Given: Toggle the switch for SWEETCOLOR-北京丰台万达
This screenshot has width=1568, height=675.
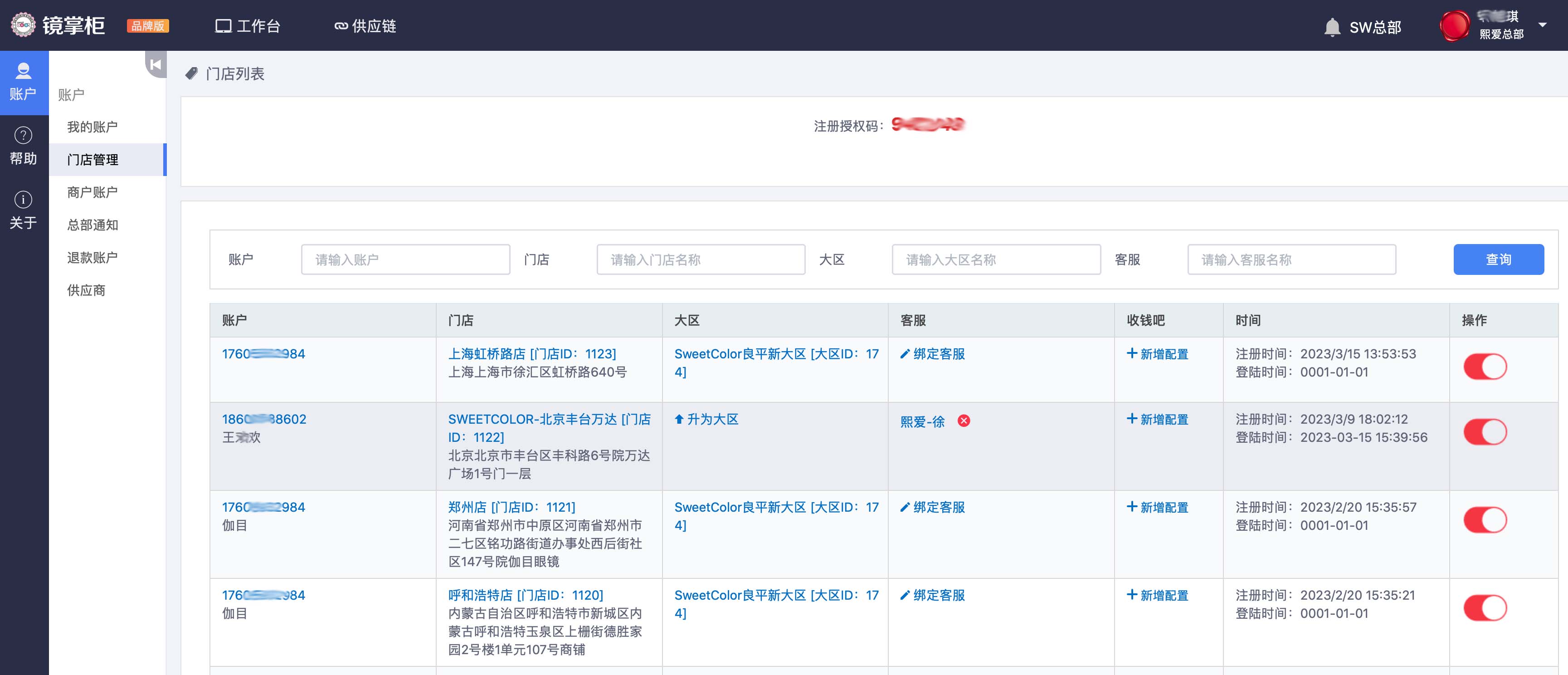Looking at the screenshot, I should (x=1485, y=432).
